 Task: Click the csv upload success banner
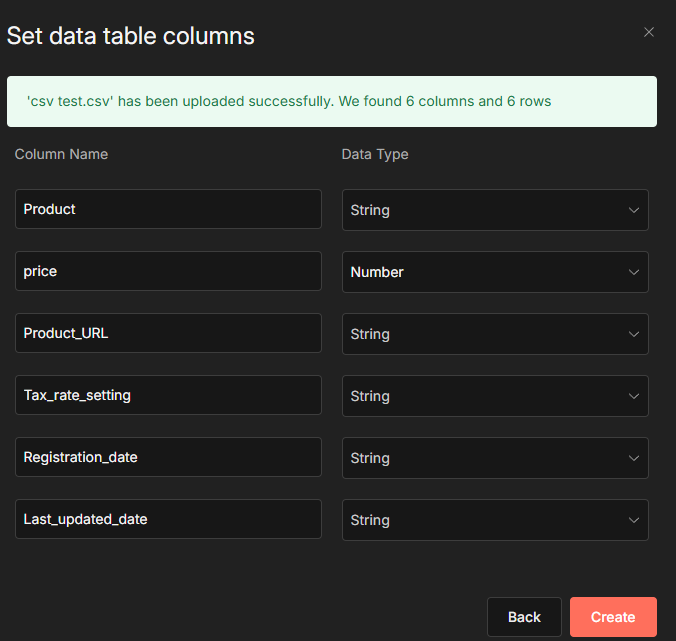click(331, 101)
